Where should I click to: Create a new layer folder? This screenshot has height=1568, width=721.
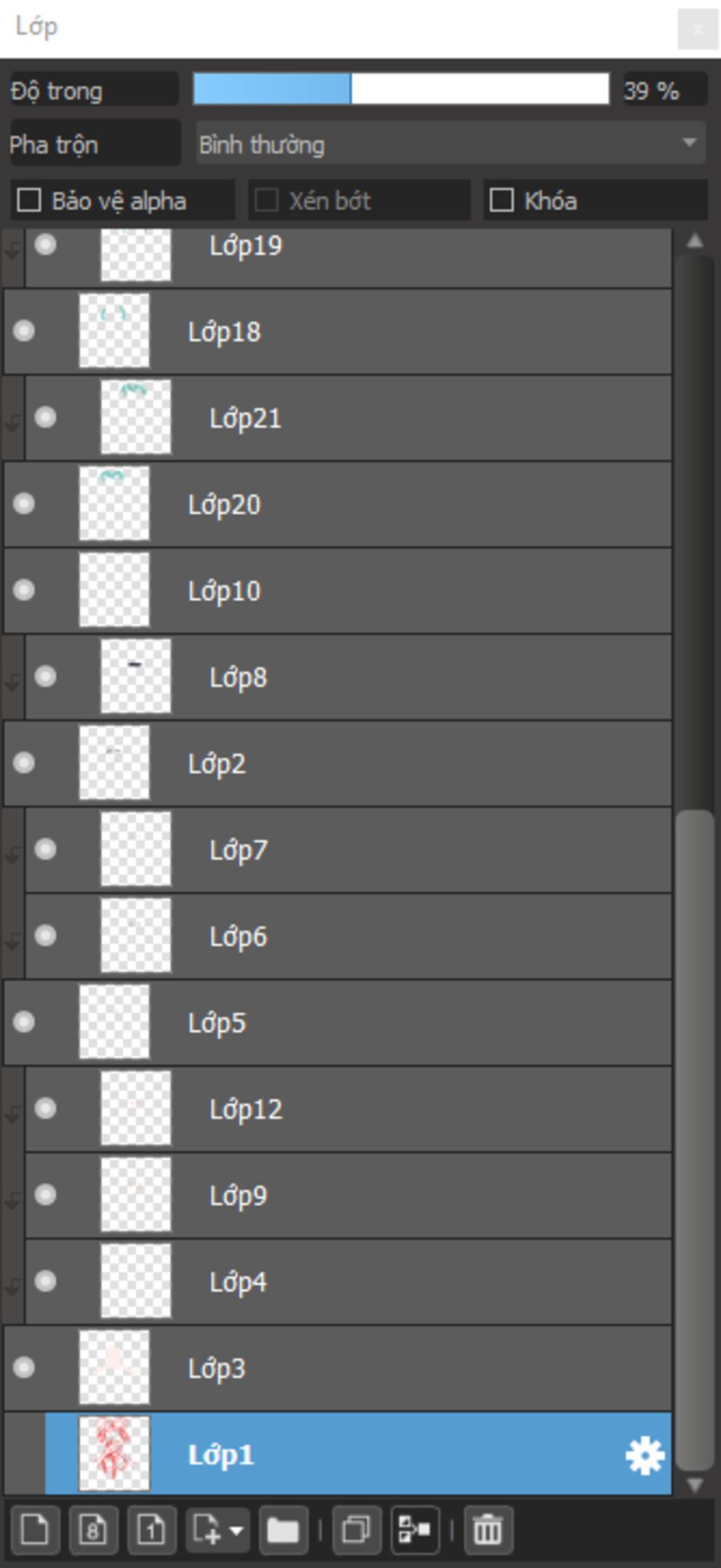pyautogui.click(x=283, y=1529)
